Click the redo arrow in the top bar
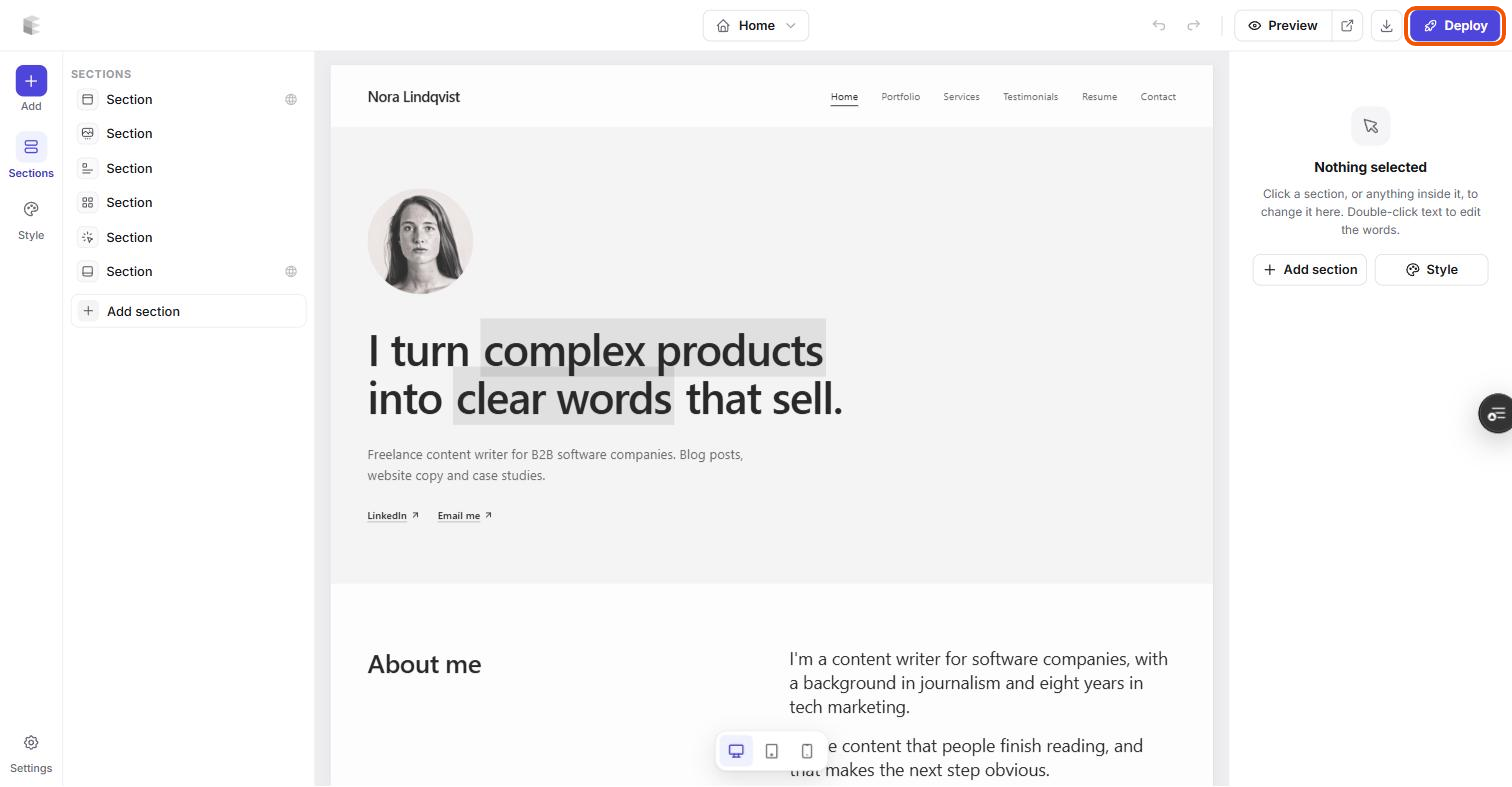 1193,26
